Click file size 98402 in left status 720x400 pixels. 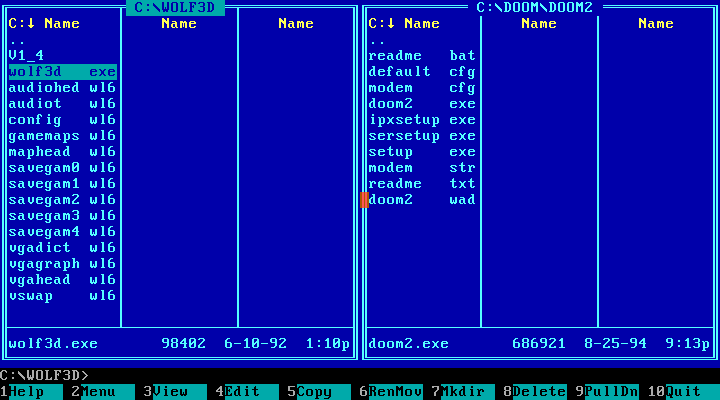184,344
